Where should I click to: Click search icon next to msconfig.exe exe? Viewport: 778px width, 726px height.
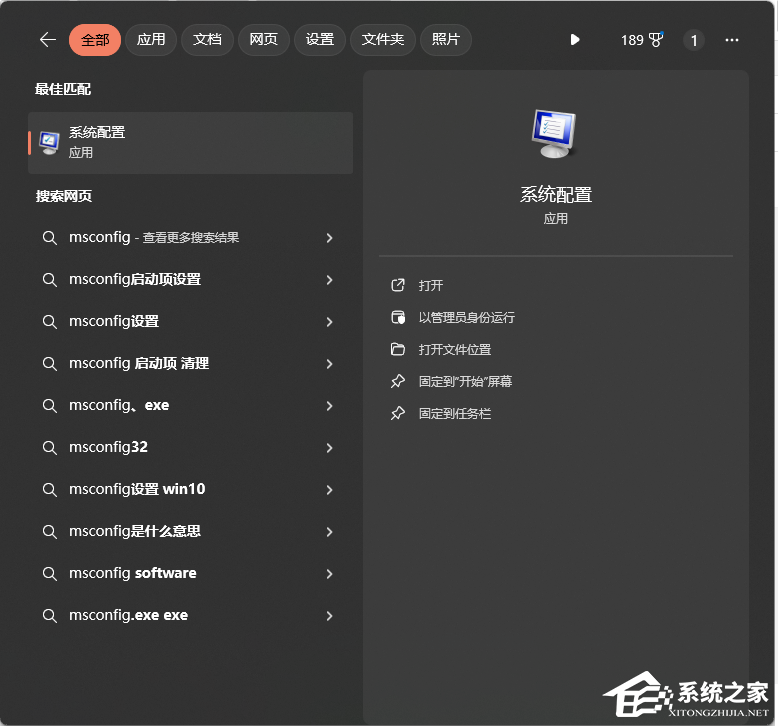click(50, 615)
